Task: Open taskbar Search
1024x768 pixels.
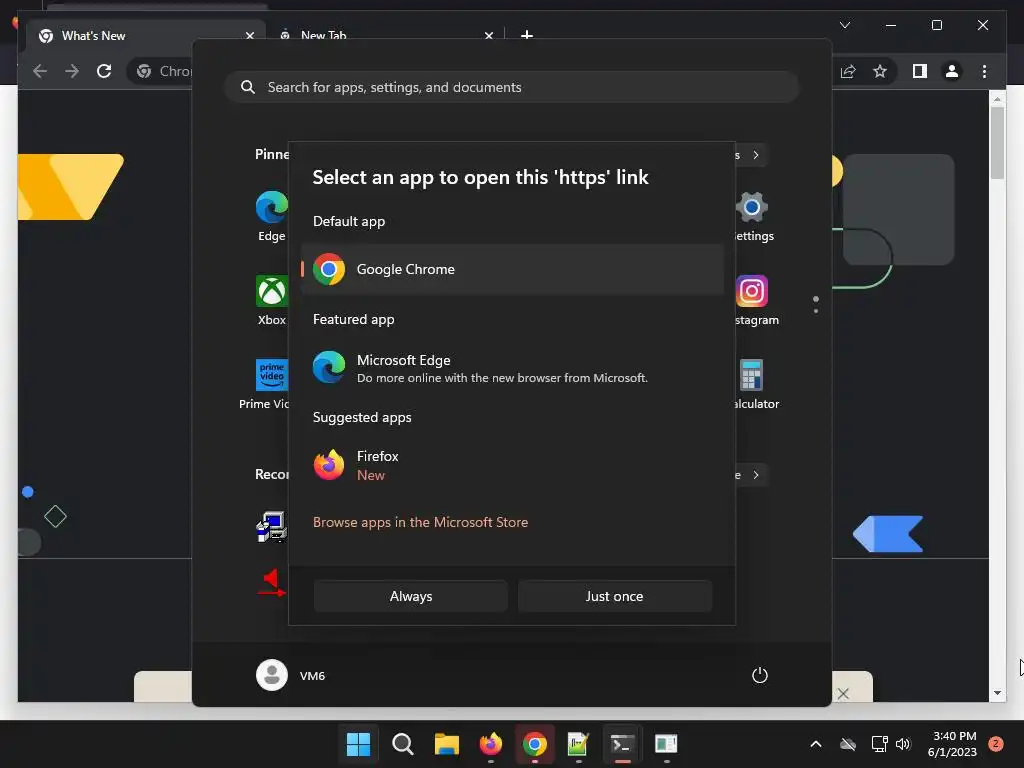Action: click(402, 744)
